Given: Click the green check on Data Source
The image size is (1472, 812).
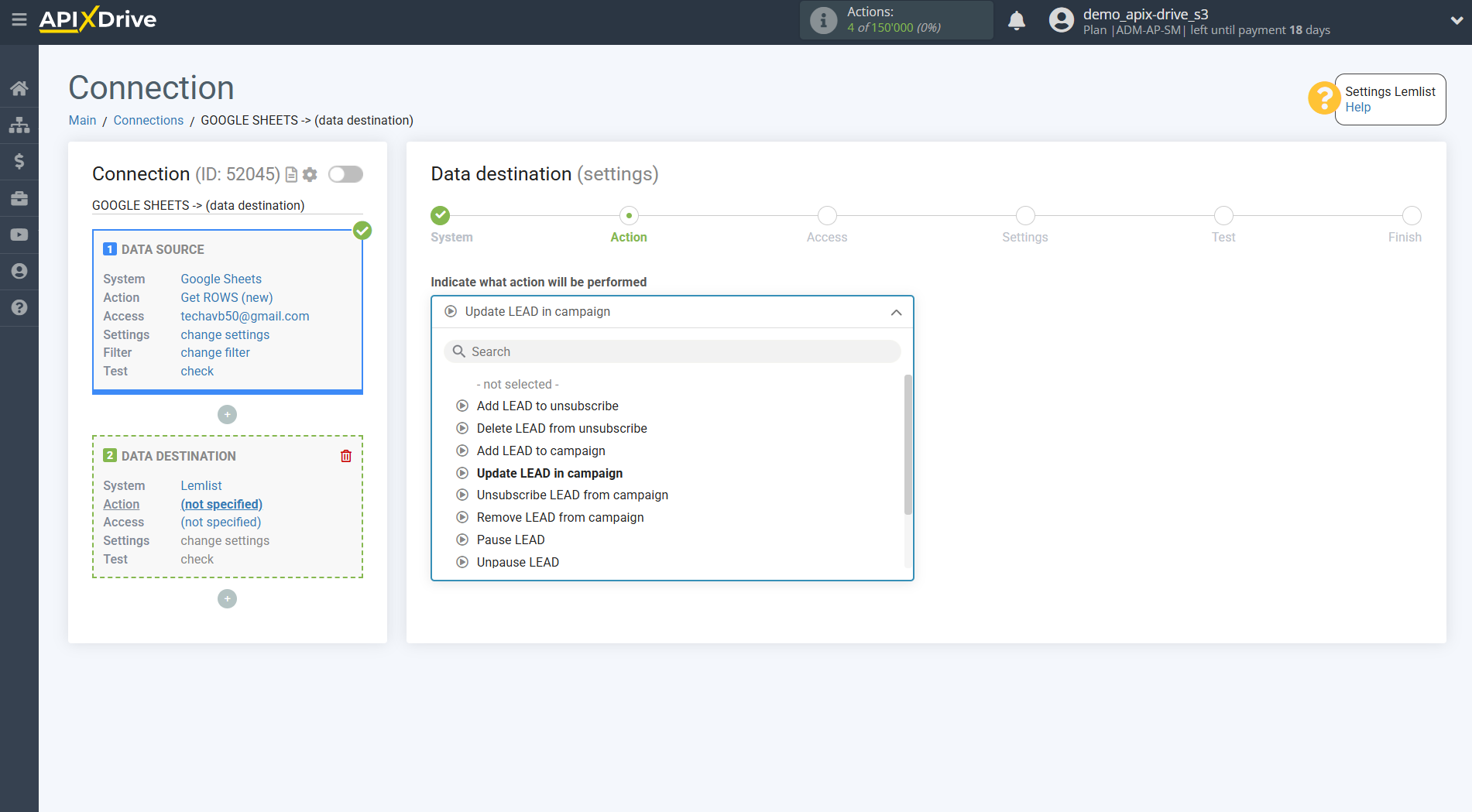Looking at the screenshot, I should coord(362,230).
